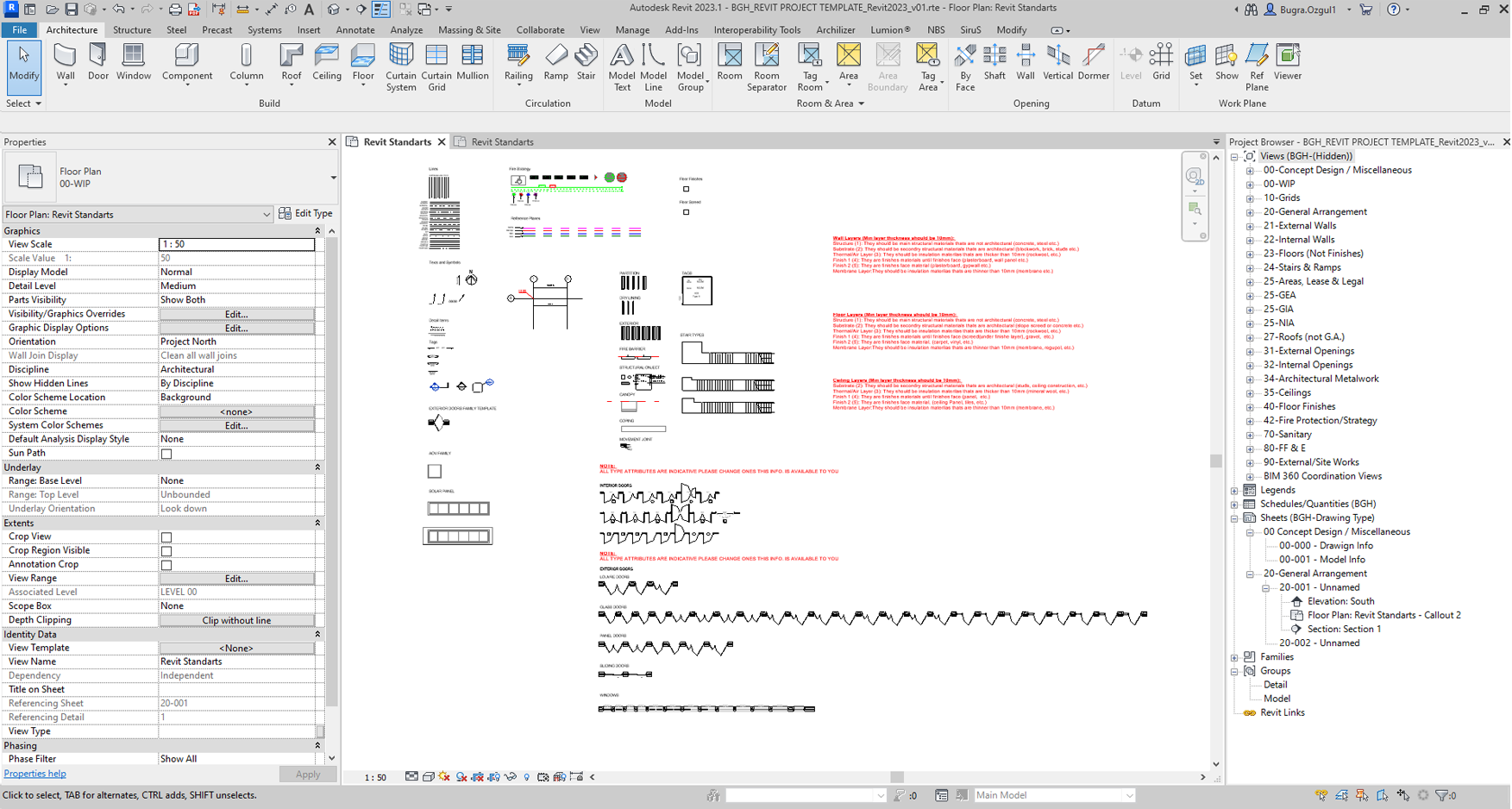Check the Annotation Crop checkbox
The width and height of the screenshot is (1512, 809).
point(166,565)
